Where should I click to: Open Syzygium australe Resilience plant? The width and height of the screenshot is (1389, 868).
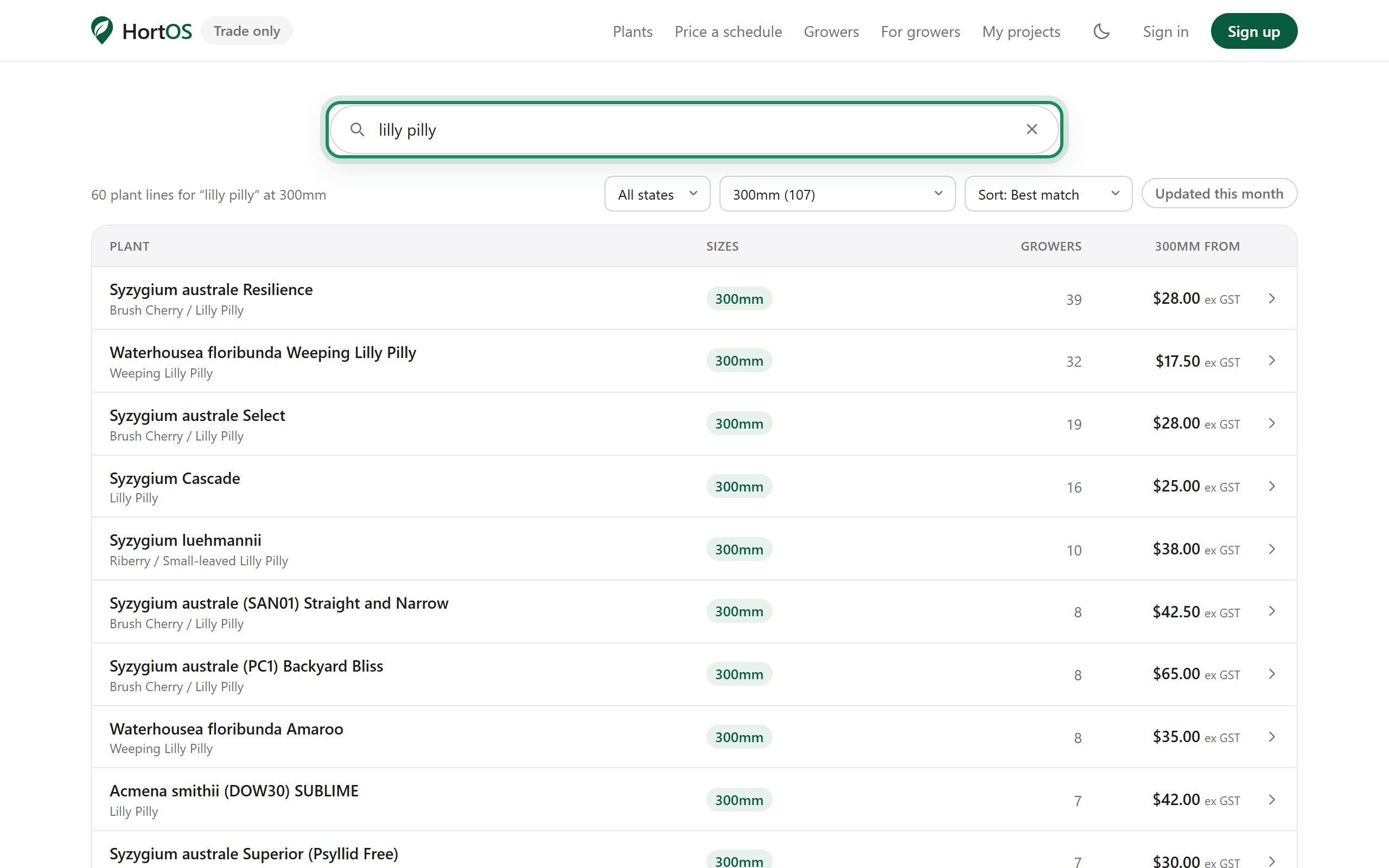[x=211, y=289]
